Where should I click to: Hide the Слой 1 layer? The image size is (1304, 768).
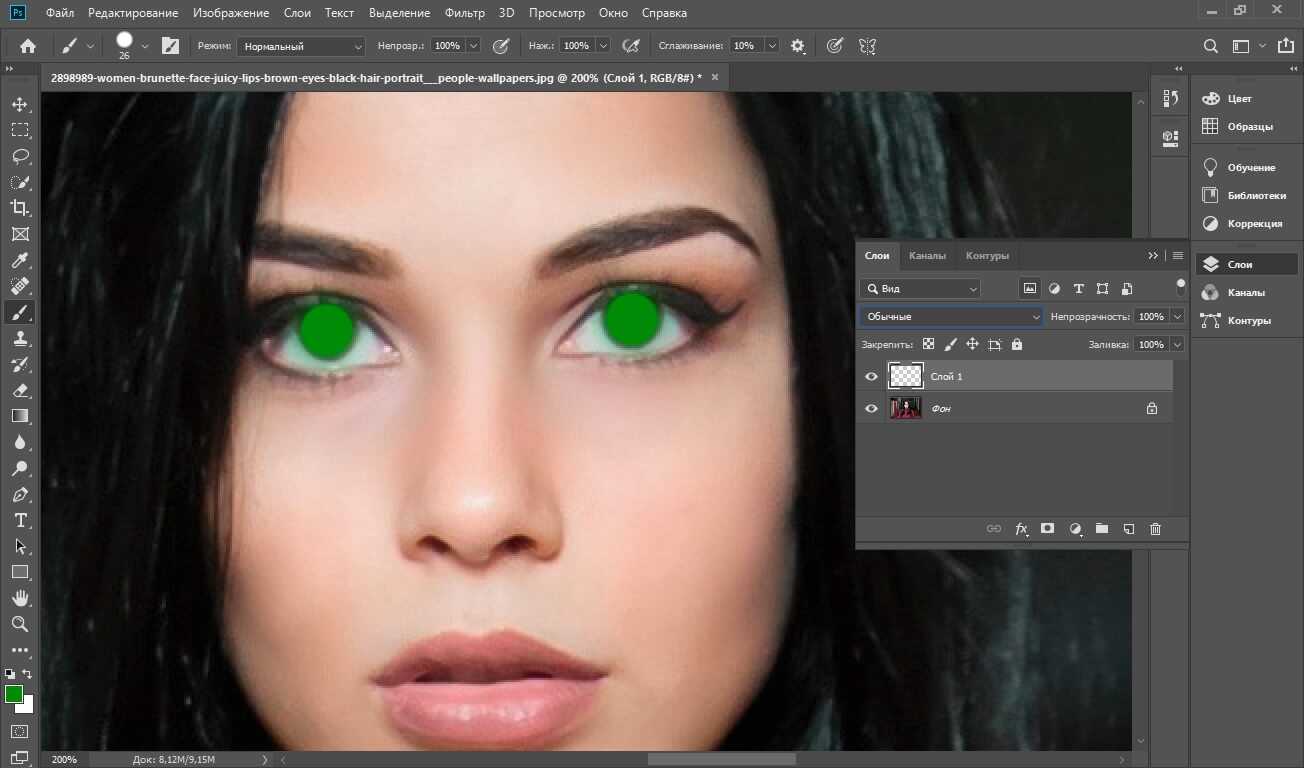click(x=871, y=377)
